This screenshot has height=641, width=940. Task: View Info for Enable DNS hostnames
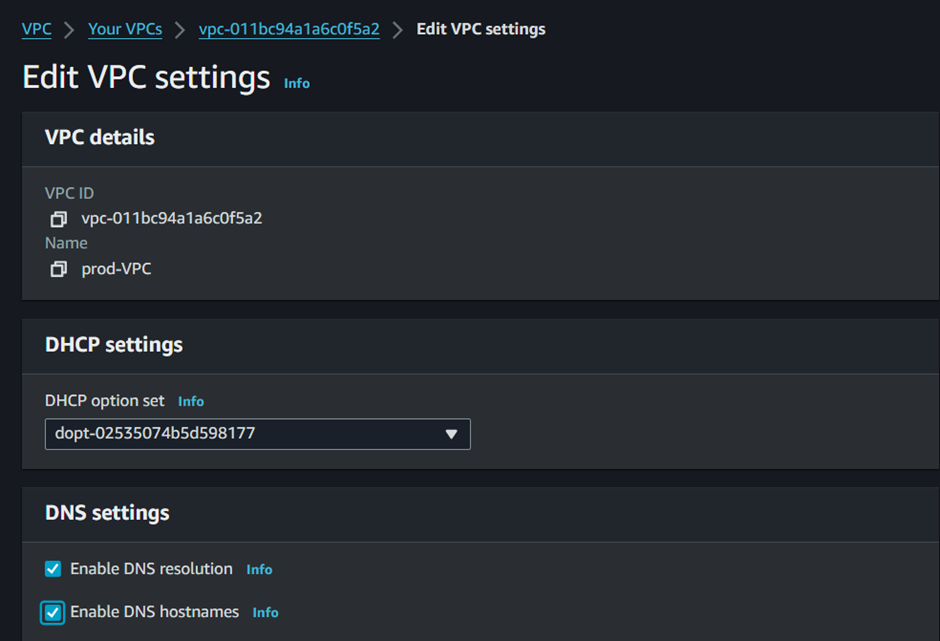click(265, 612)
